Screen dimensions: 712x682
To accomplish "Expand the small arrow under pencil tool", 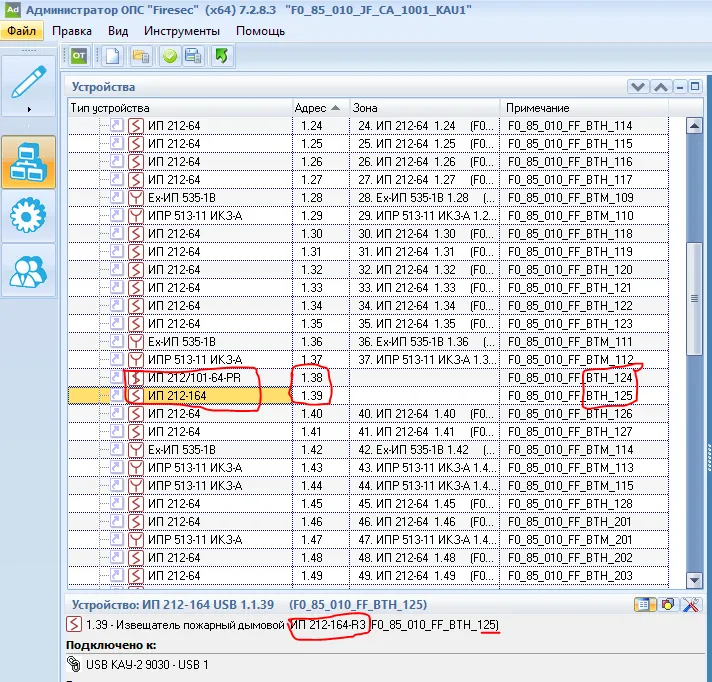I will point(30,109).
